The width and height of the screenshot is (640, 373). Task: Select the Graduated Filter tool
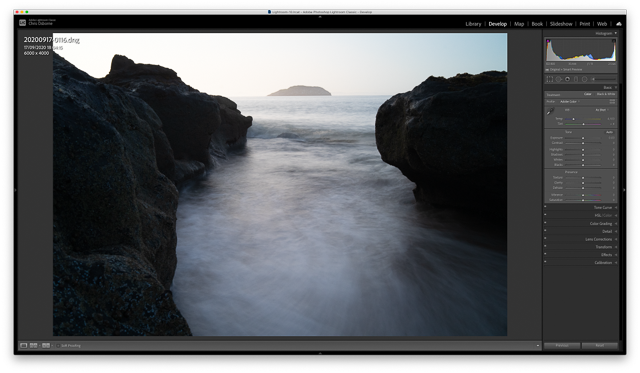pyautogui.click(x=576, y=79)
